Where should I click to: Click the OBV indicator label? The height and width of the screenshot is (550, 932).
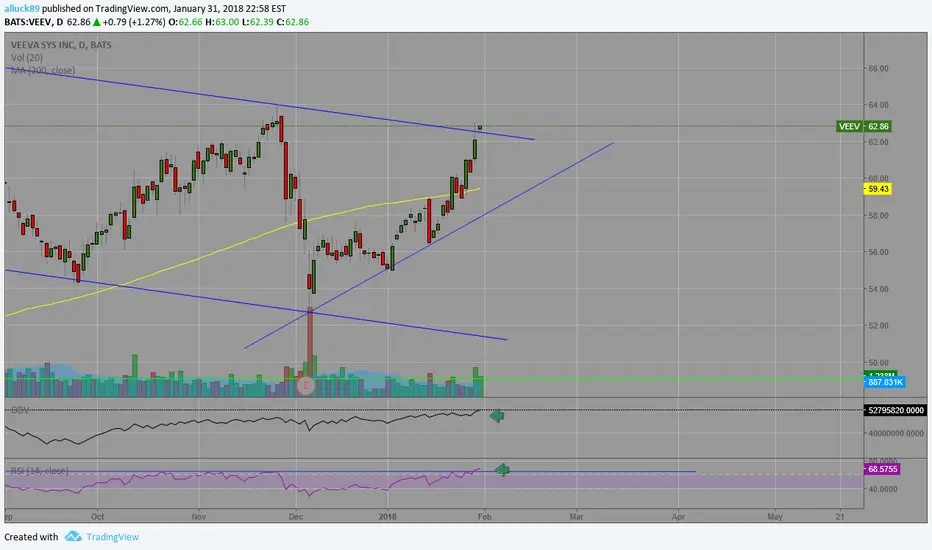tap(20, 410)
